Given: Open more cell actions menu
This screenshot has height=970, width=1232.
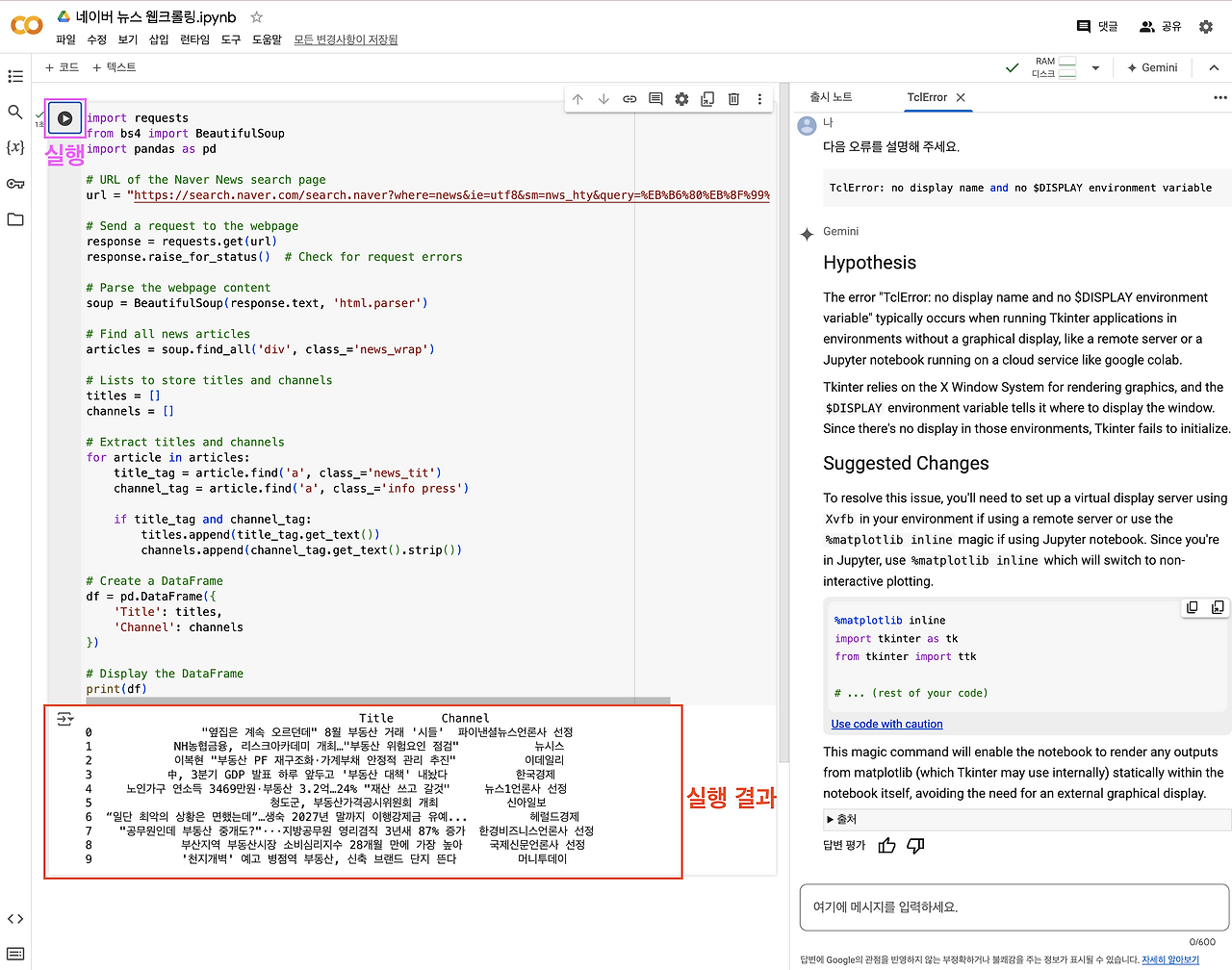Looking at the screenshot, I should [759, 99].
